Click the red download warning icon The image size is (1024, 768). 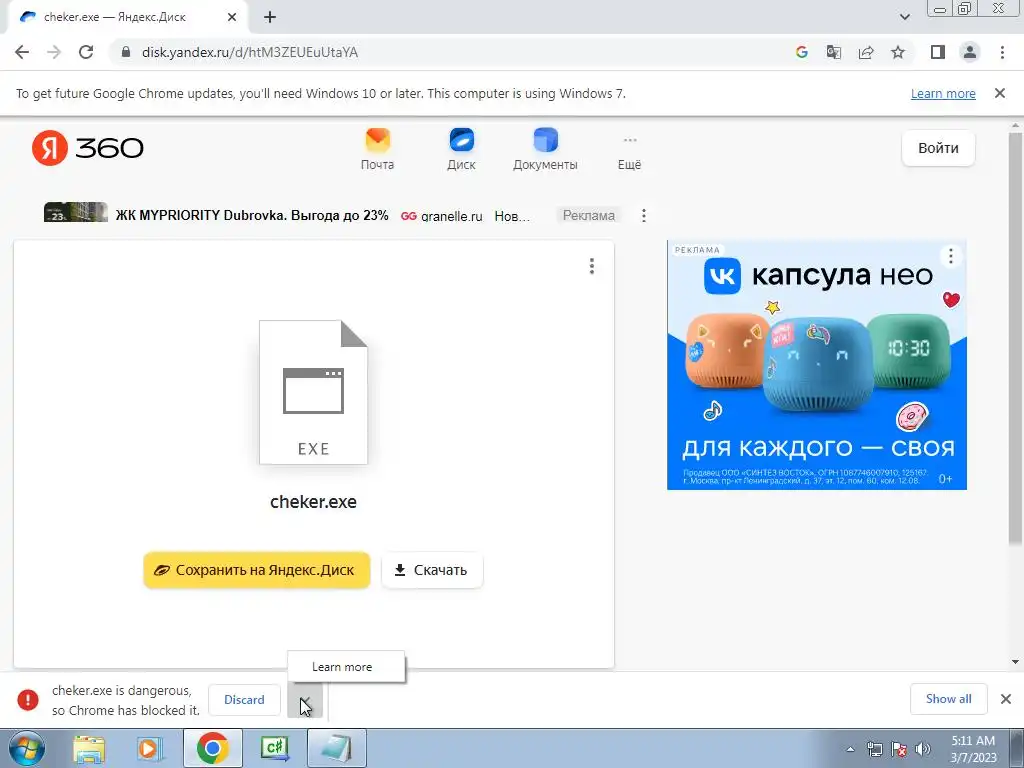click(x=28, y=699)
